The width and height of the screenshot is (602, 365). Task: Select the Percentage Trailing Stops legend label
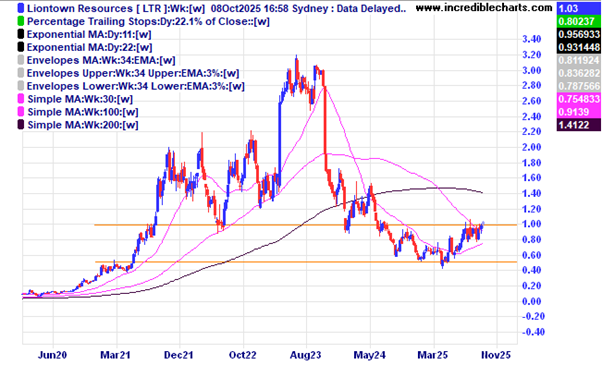click(148, 21)
